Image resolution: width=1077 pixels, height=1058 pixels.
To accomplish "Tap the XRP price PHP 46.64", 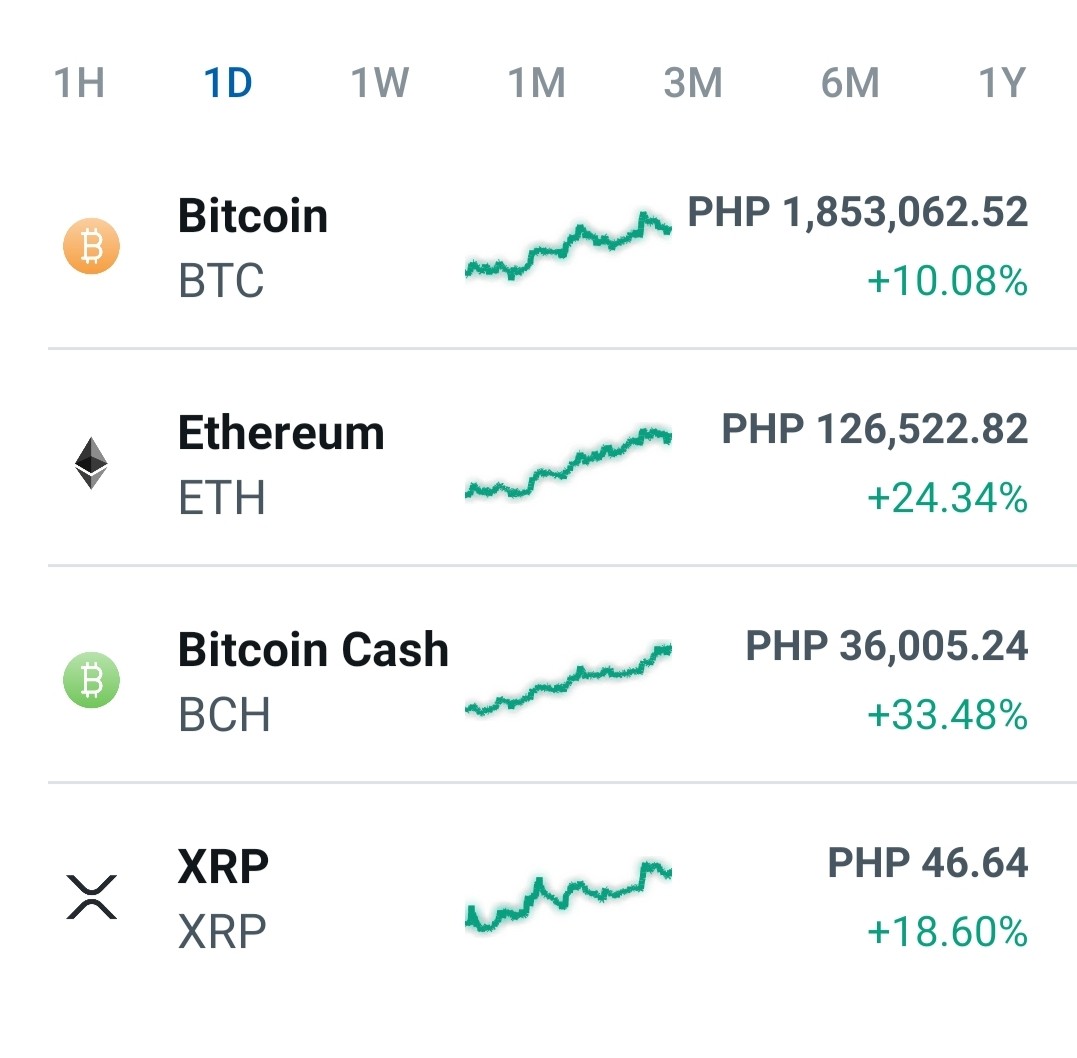I will pos(928,863).
